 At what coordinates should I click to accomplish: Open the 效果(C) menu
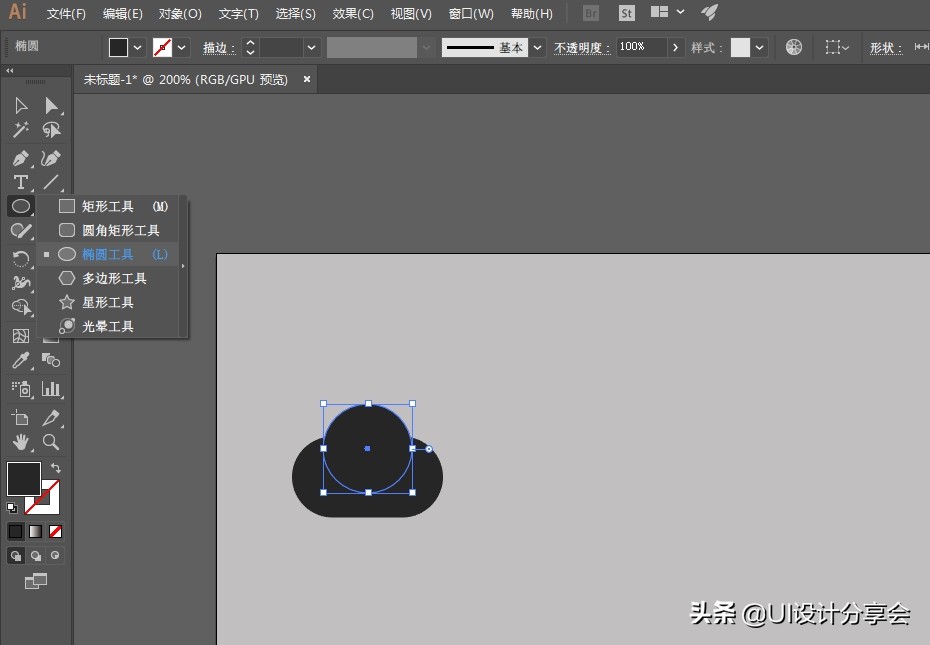[x=353, y=14]
